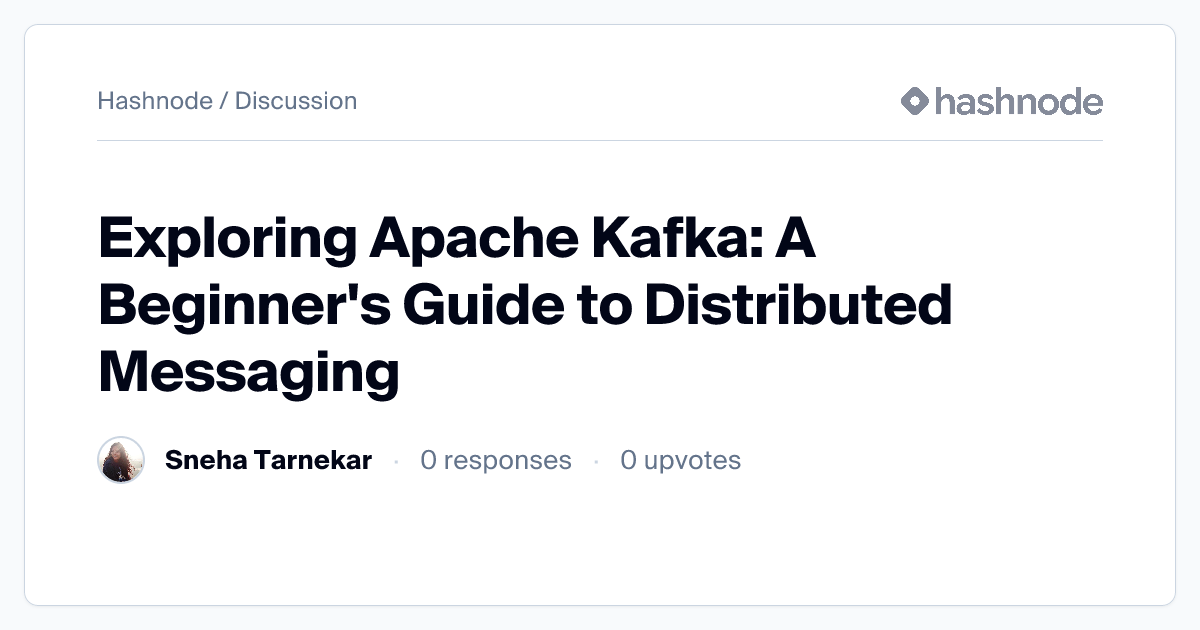Select Discussion in the breadcrumb
Screen dimensions: 1200x630
point(296,101)
